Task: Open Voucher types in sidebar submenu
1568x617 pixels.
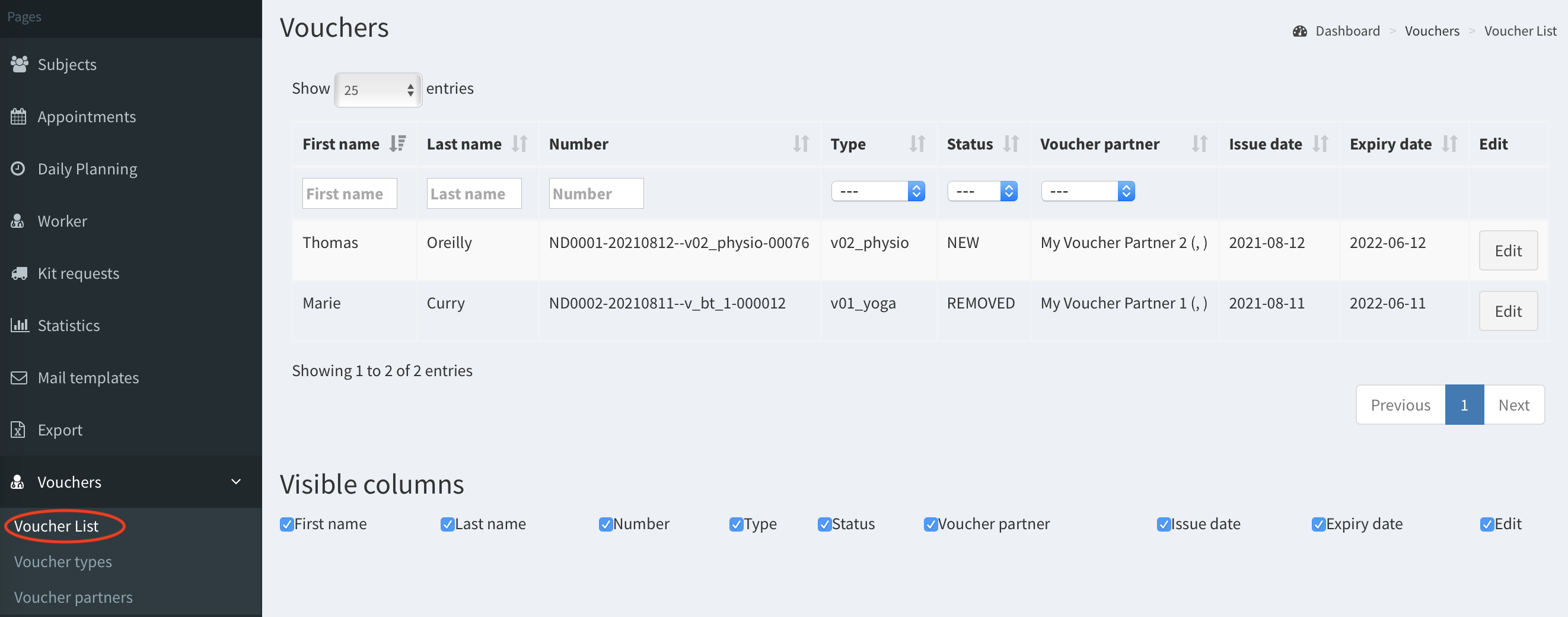Action: (63, 561)
